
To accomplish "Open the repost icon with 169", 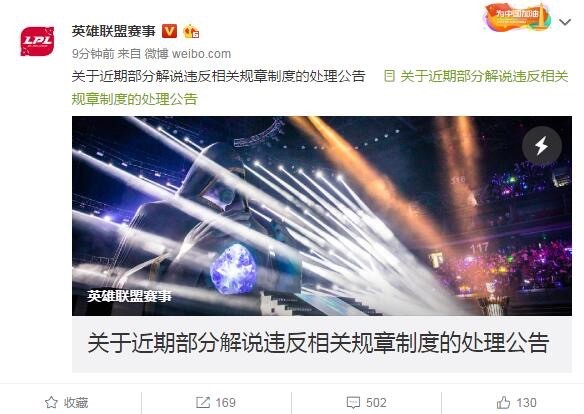I will [x=203, y=402].
